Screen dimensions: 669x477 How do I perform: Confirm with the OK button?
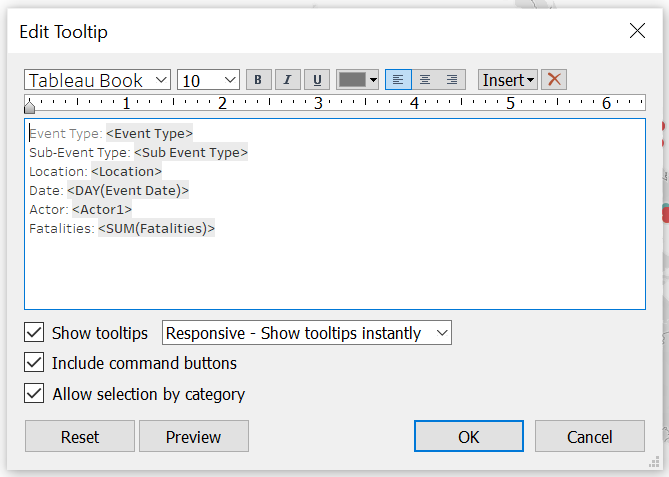pos(469,436)
